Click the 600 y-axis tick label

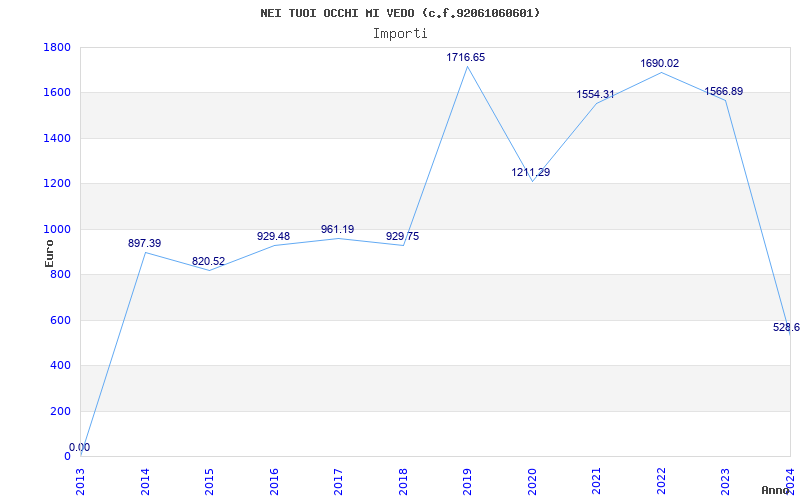pyautogui.click(x=60, y=320)
